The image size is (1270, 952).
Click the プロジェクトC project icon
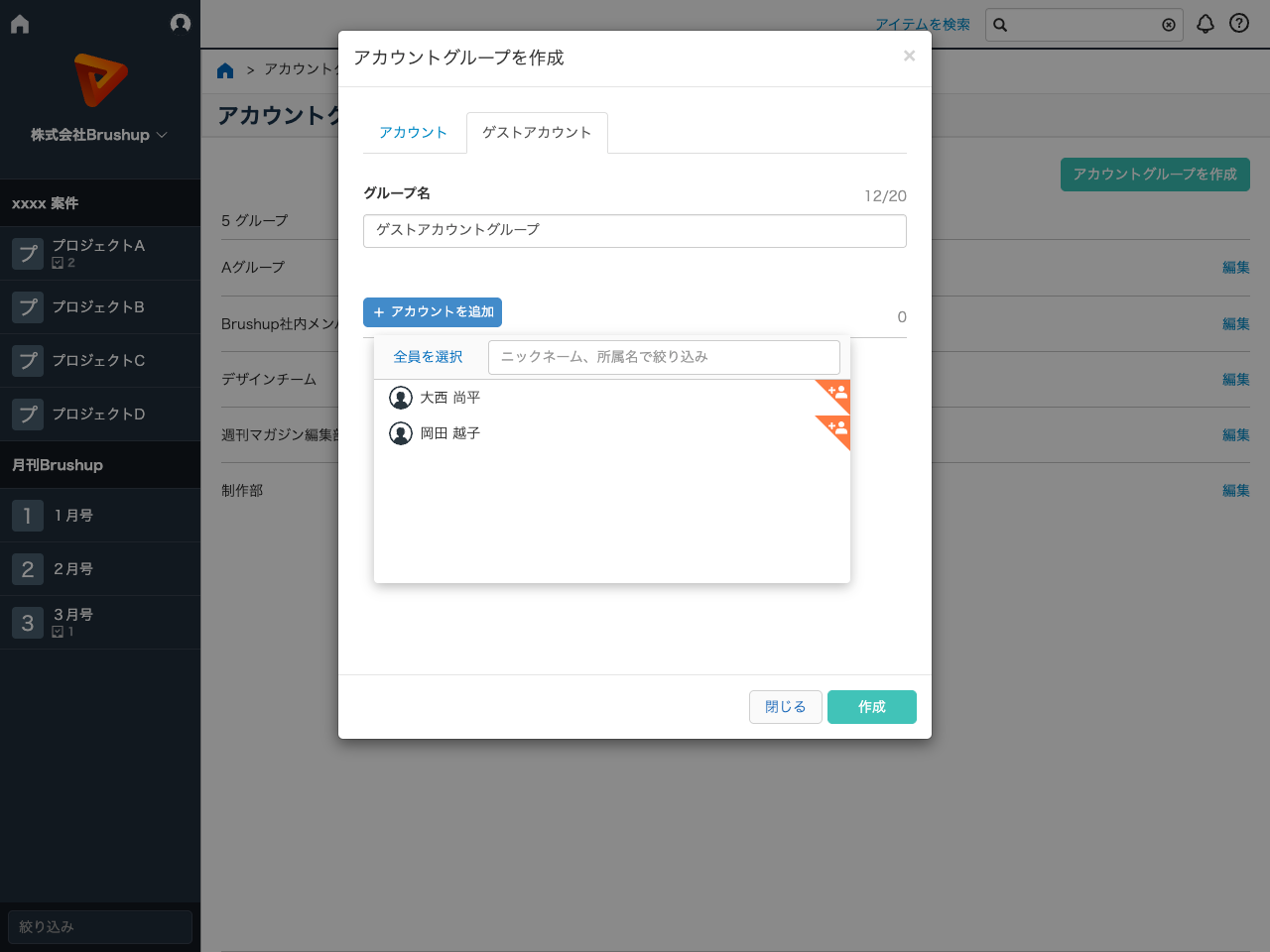(28, 361)
